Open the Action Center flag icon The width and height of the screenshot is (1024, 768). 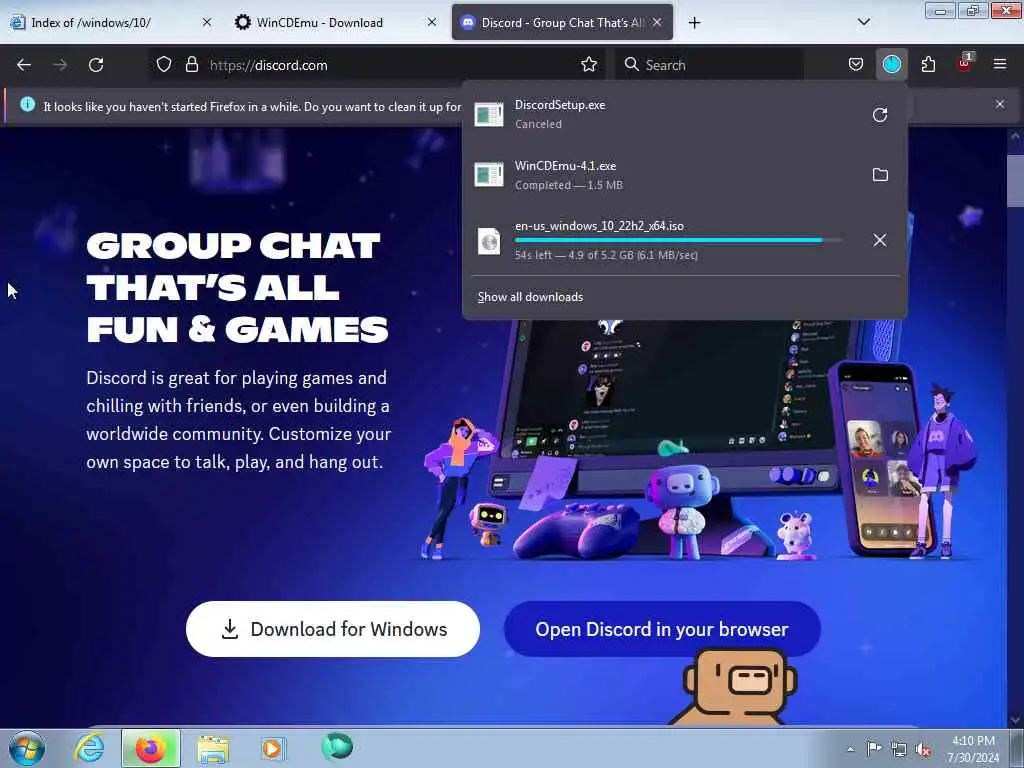pos(874,749)
